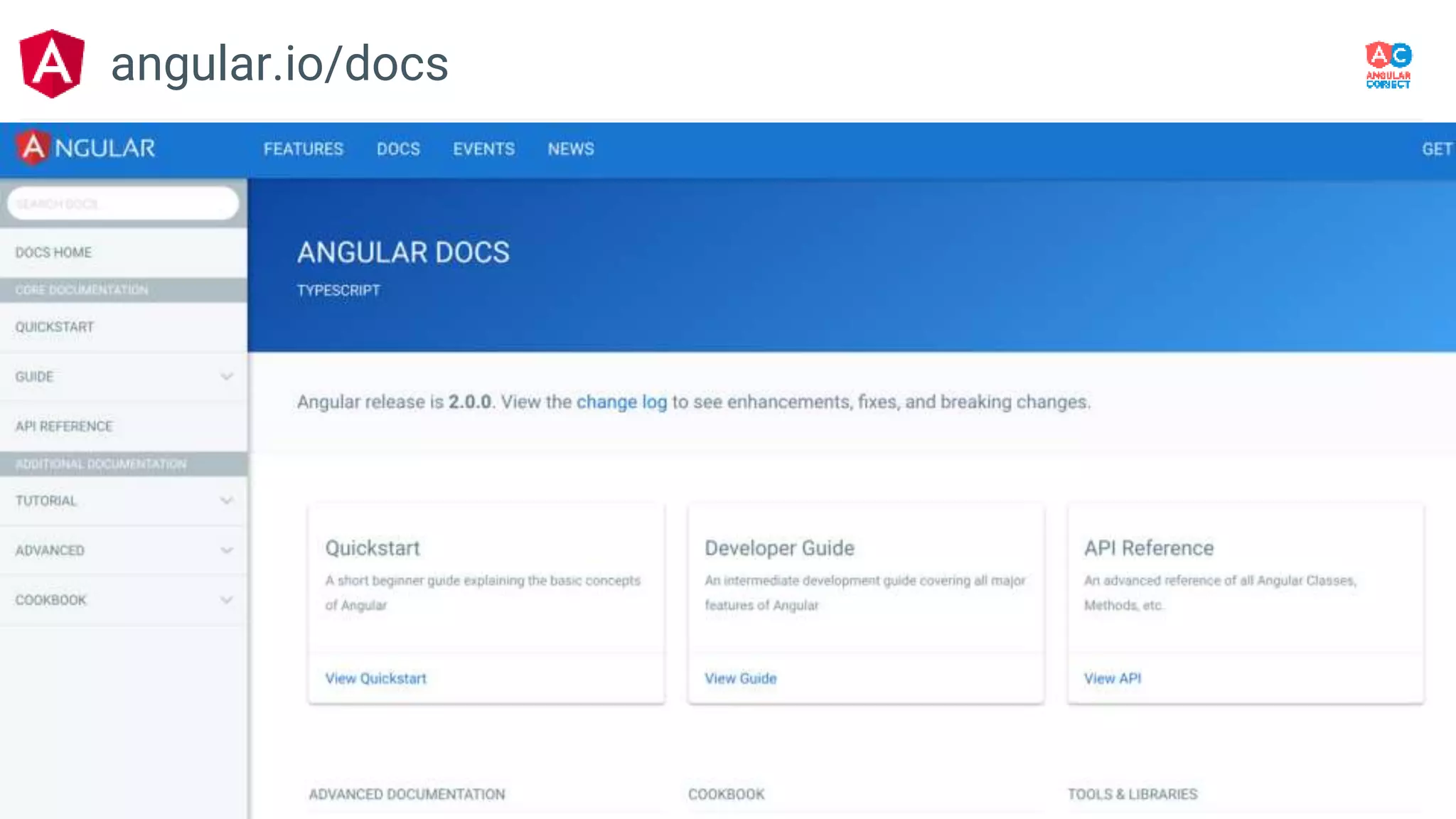The image size is (1456, 819).
Task: Expand the Cookbook section chevron
Action: (227, 600)
